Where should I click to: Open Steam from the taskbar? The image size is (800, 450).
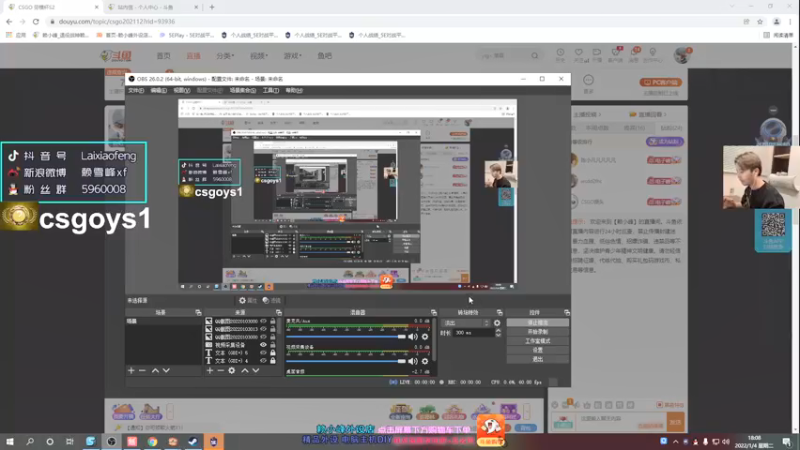[x=193, y=442]
